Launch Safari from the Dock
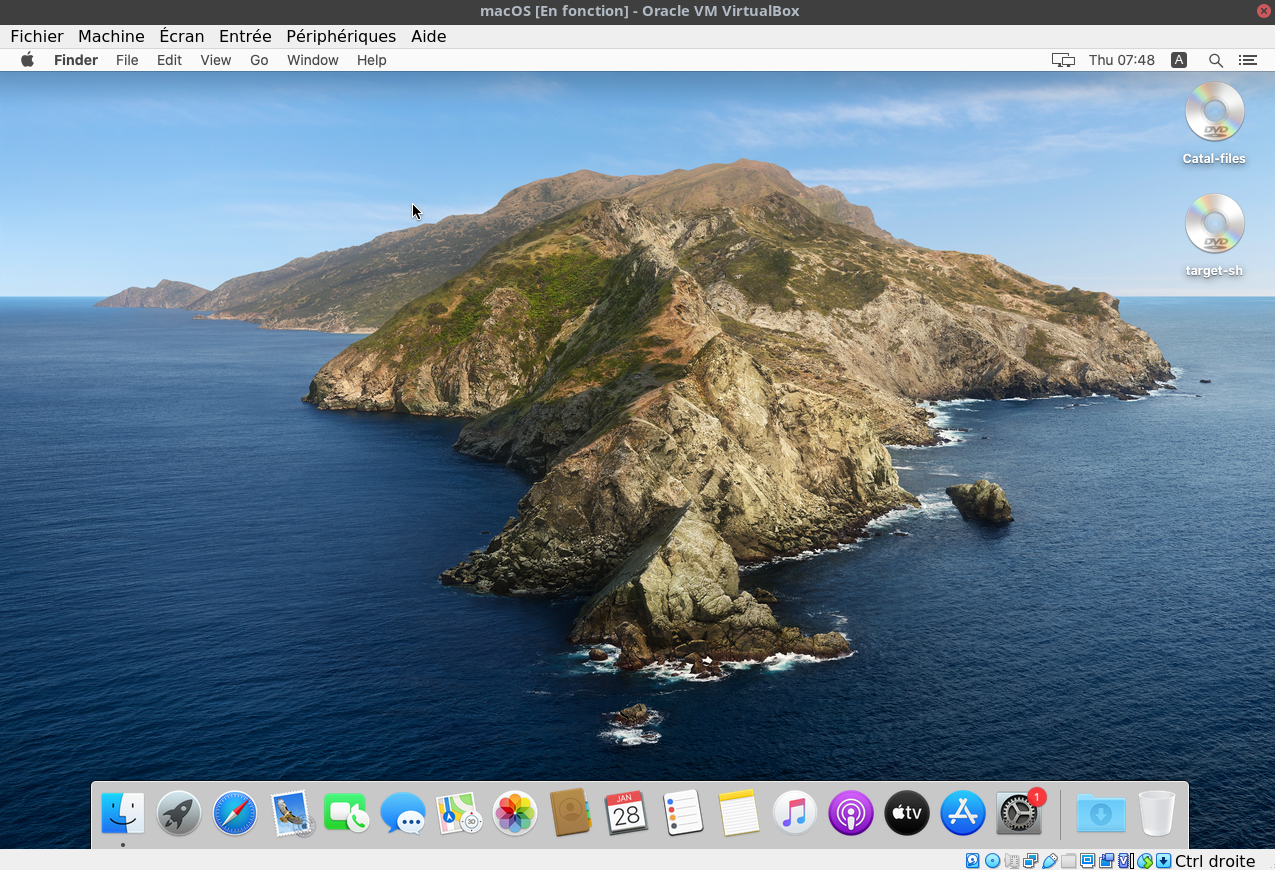 click(235, 813)
